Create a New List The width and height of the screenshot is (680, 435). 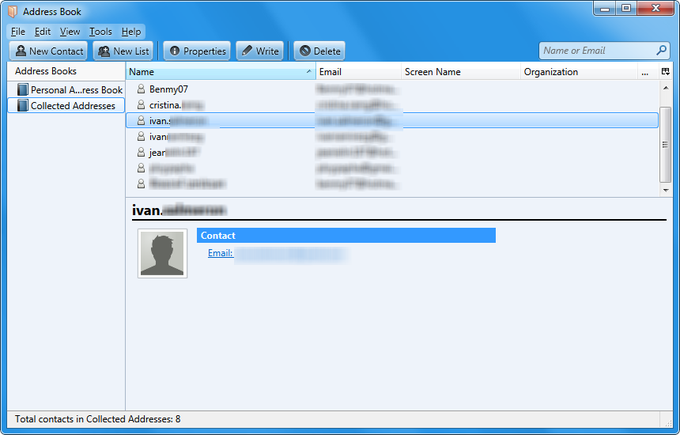[123, 51]
